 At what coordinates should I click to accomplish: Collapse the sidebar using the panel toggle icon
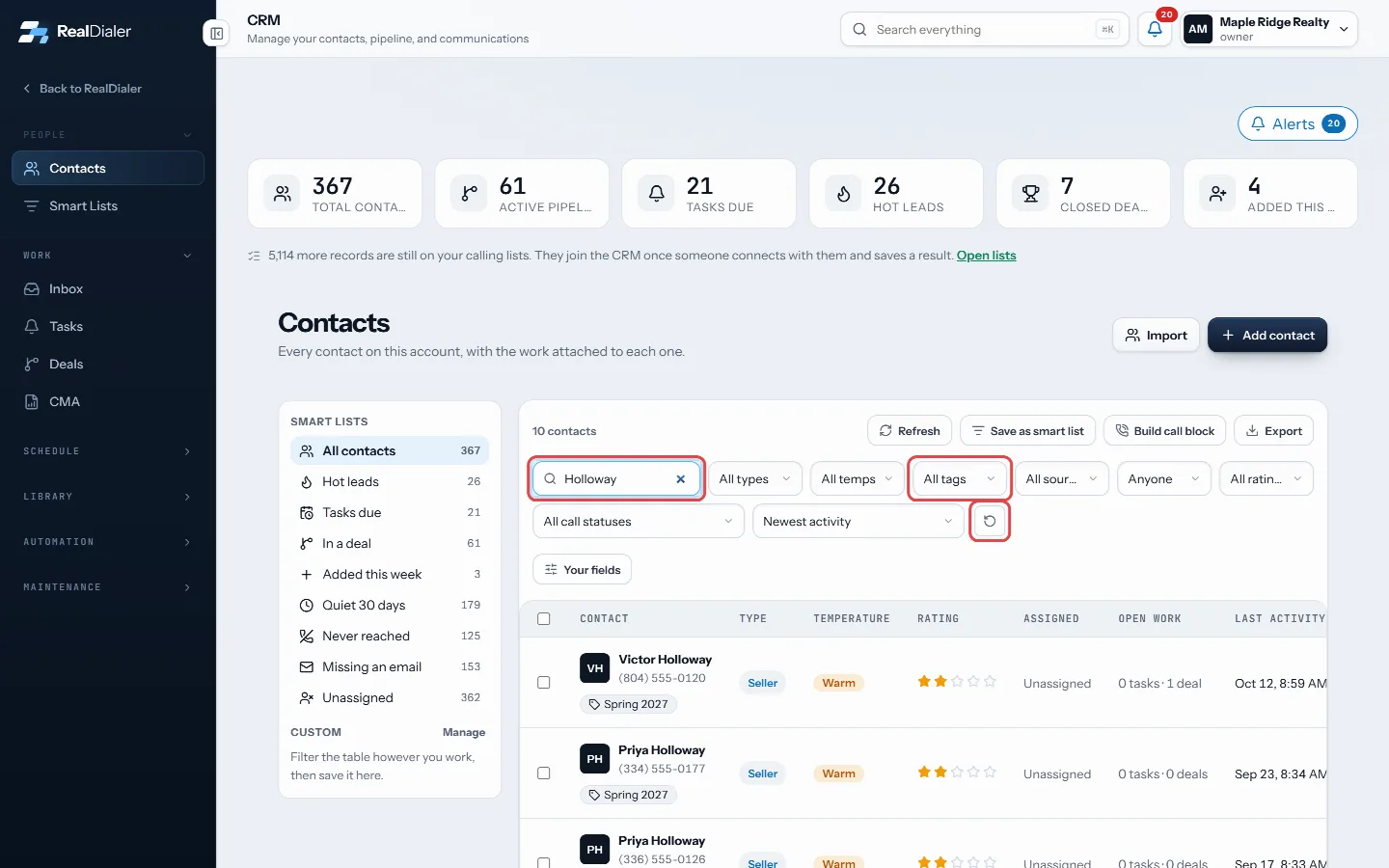pos(216,34)
